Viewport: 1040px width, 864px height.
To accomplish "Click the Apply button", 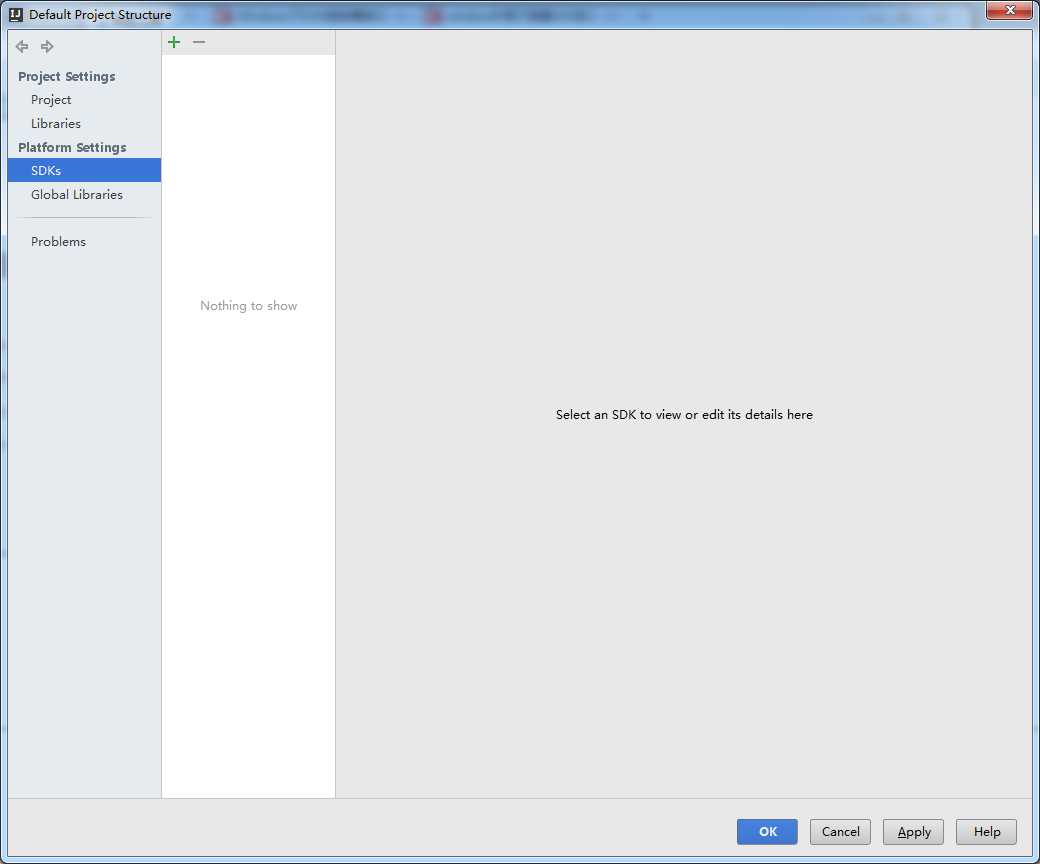I will click(913, 832).
